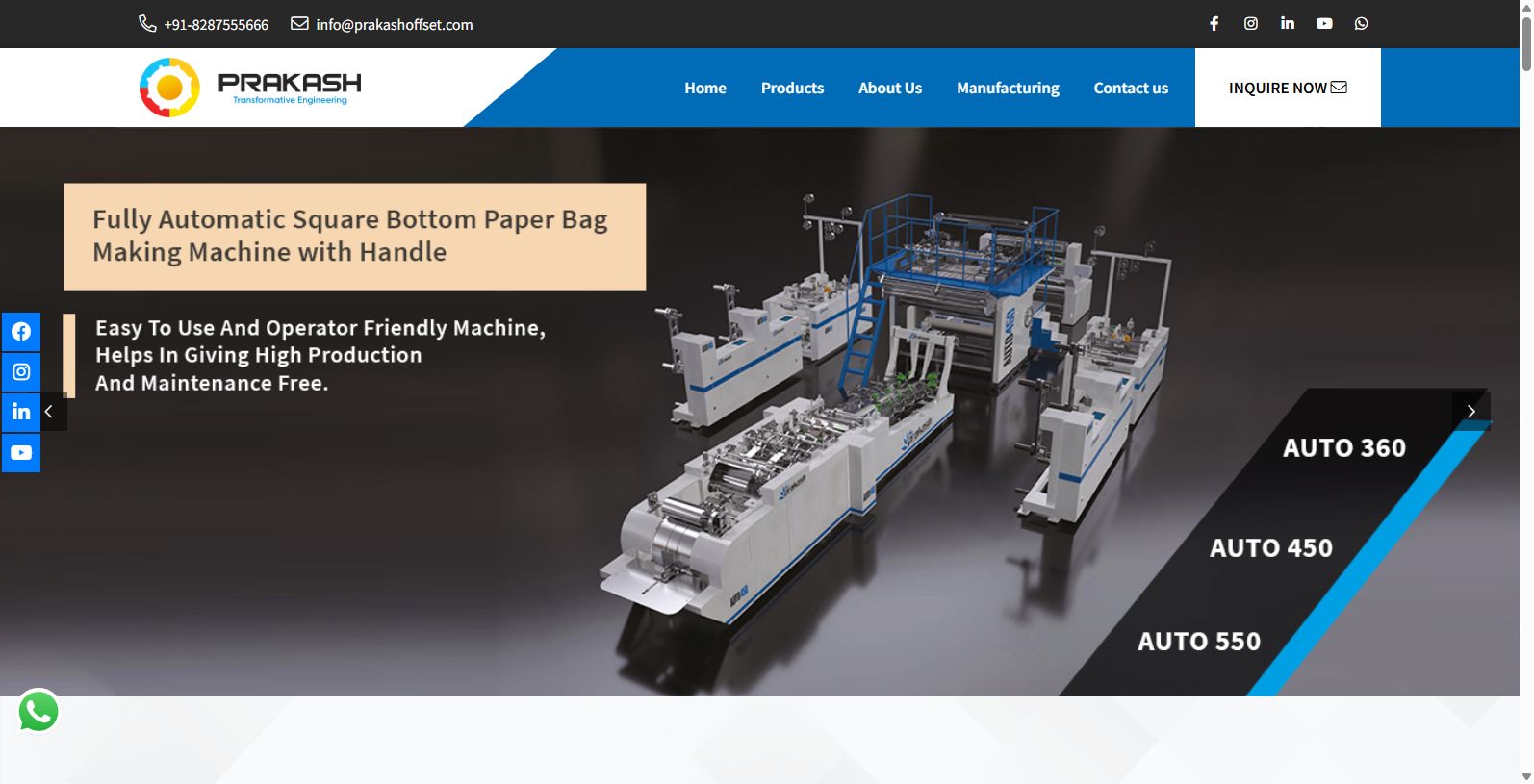Click the phone icon in top bar

(147, 23)
